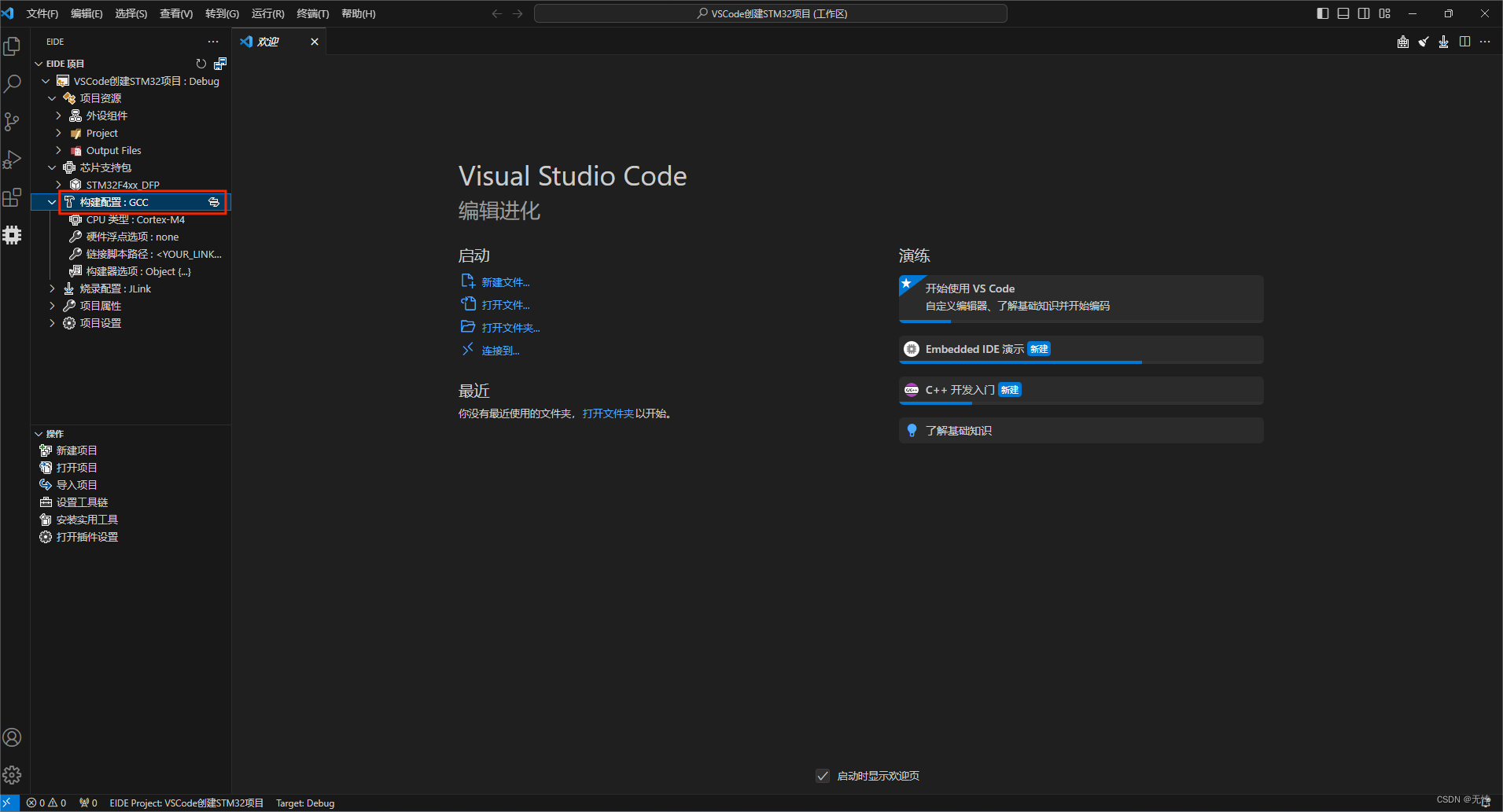Expand the 项目设置 node
Image resolution: width=1503 pixels, height=812 pixels.
tap(52, 323)
